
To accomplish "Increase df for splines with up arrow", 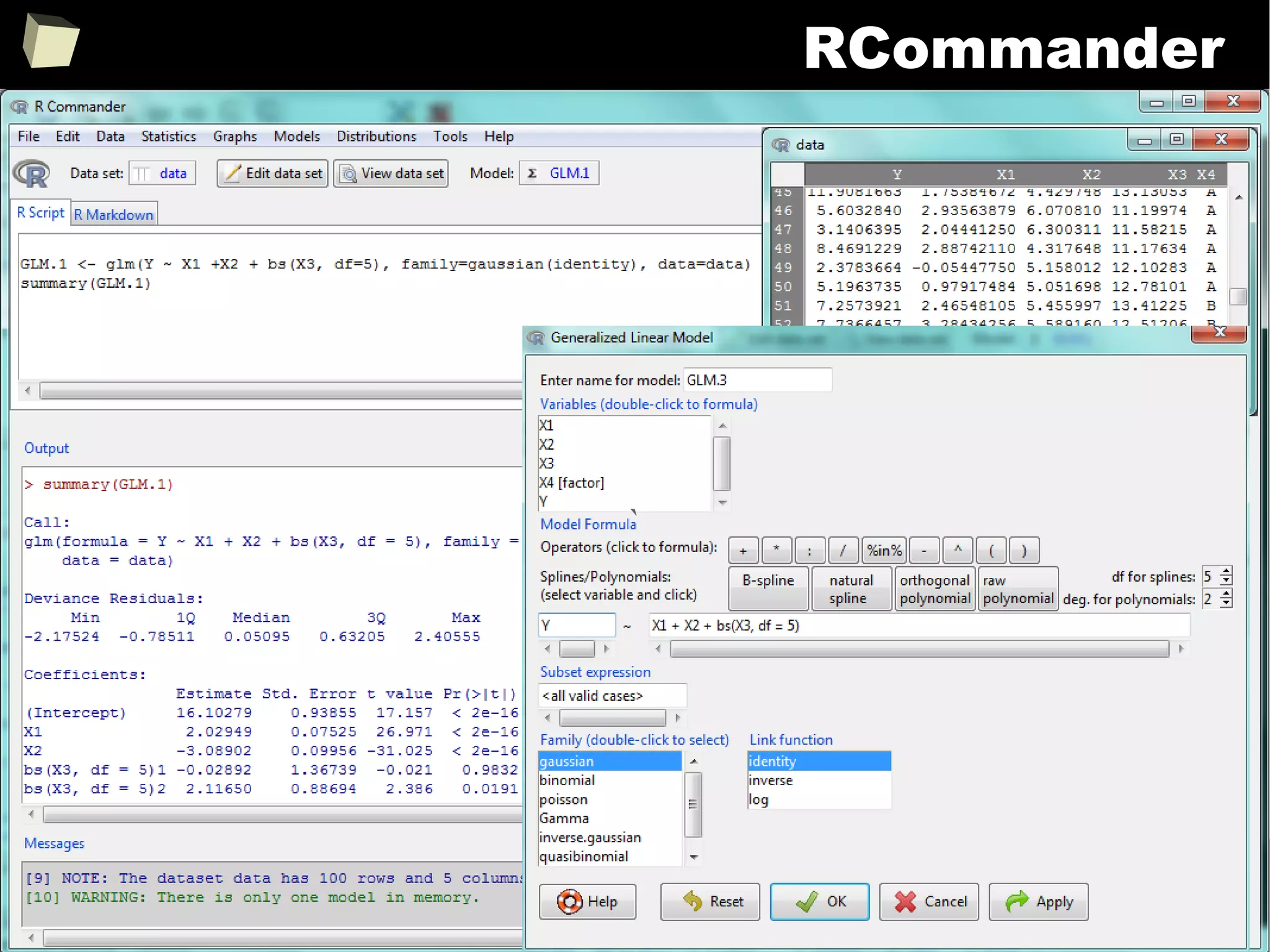I will click(1226, 571).
